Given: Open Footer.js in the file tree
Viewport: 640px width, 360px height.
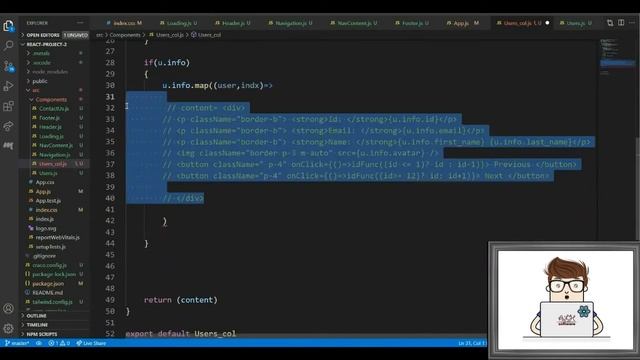Looking at the screenshot, I should pyautogui.click(x=49, y=118).
